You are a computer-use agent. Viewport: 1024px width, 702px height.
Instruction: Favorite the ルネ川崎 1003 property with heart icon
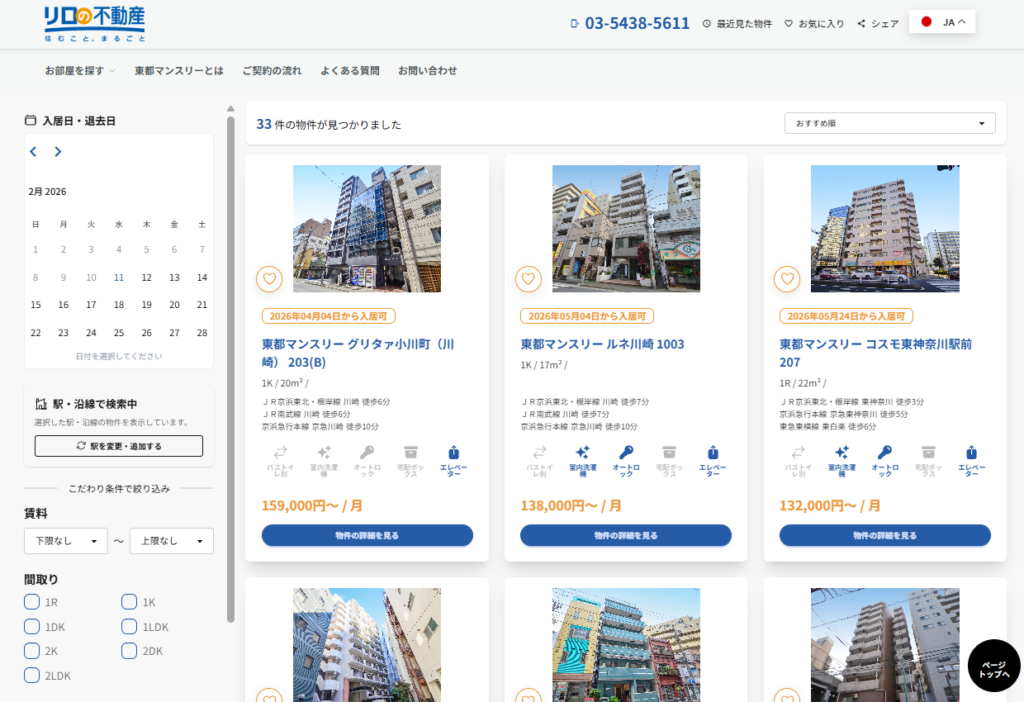[x=528, y=279]
